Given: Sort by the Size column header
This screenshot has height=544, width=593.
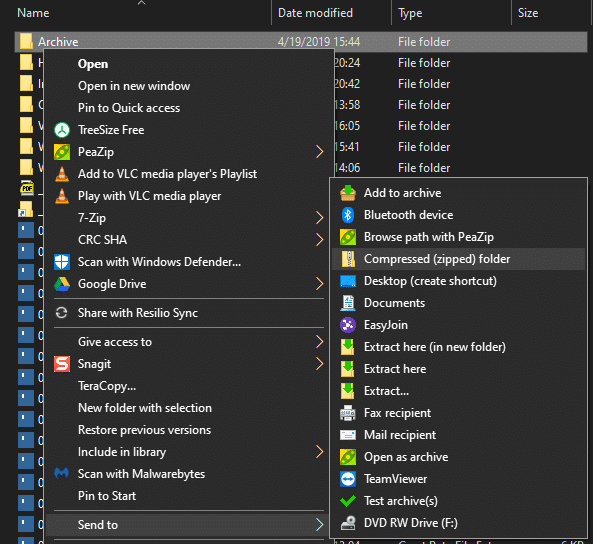Looking at the screenshot, I should (528, 13).
